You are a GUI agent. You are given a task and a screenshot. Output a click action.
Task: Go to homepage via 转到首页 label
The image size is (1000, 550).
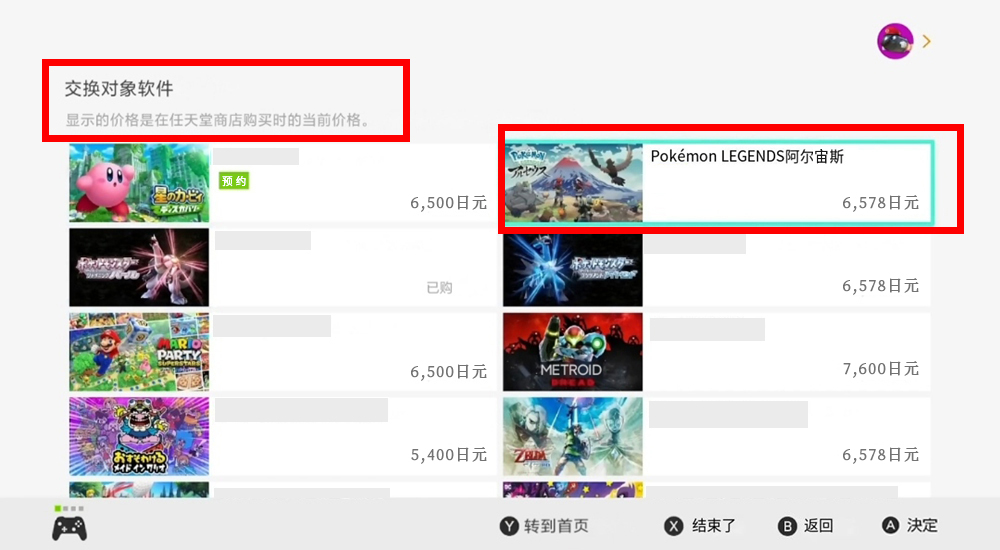[556, 526]
